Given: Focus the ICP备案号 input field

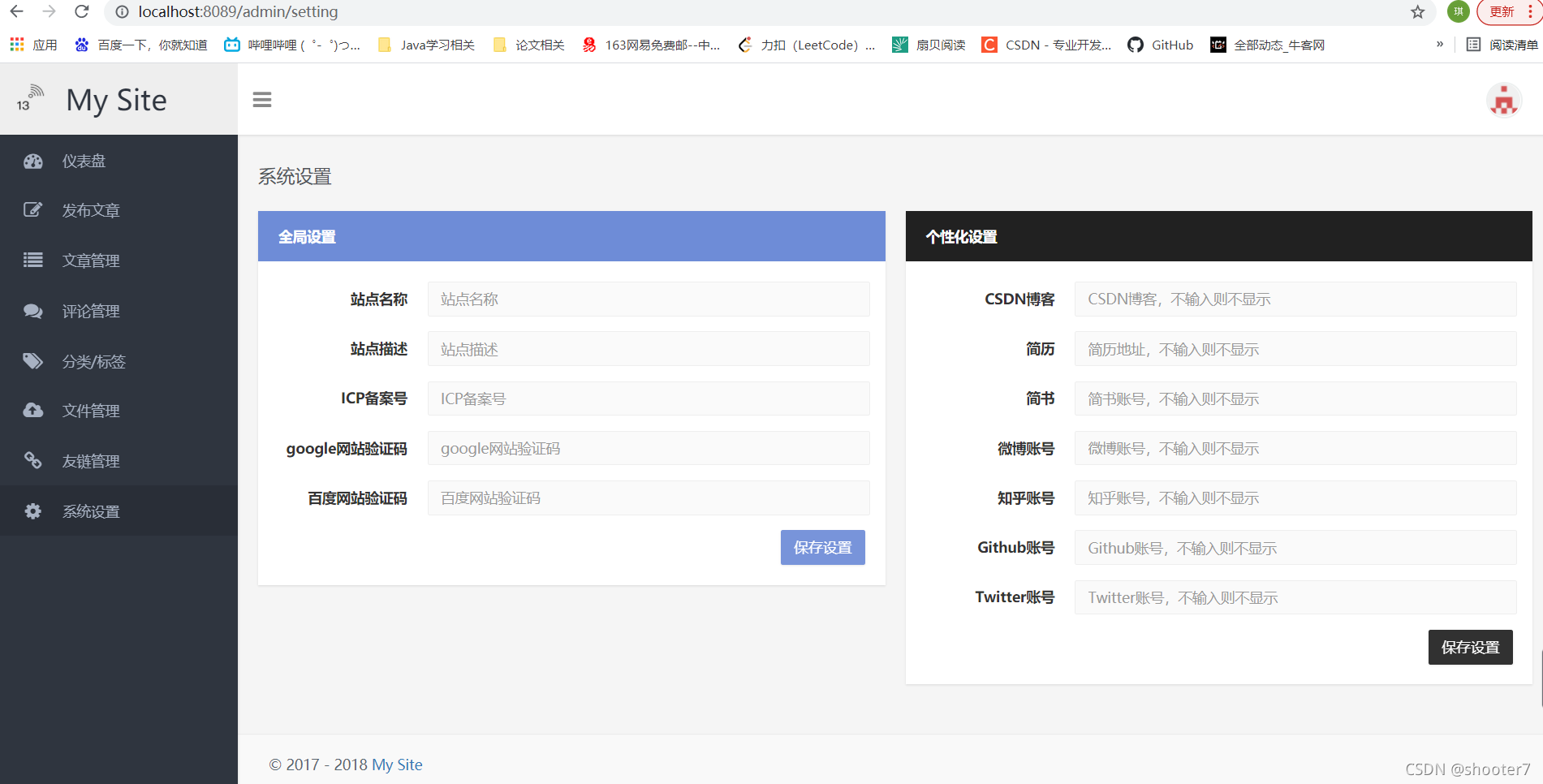Looking at the screenshot, I should [x=649, y=398].
